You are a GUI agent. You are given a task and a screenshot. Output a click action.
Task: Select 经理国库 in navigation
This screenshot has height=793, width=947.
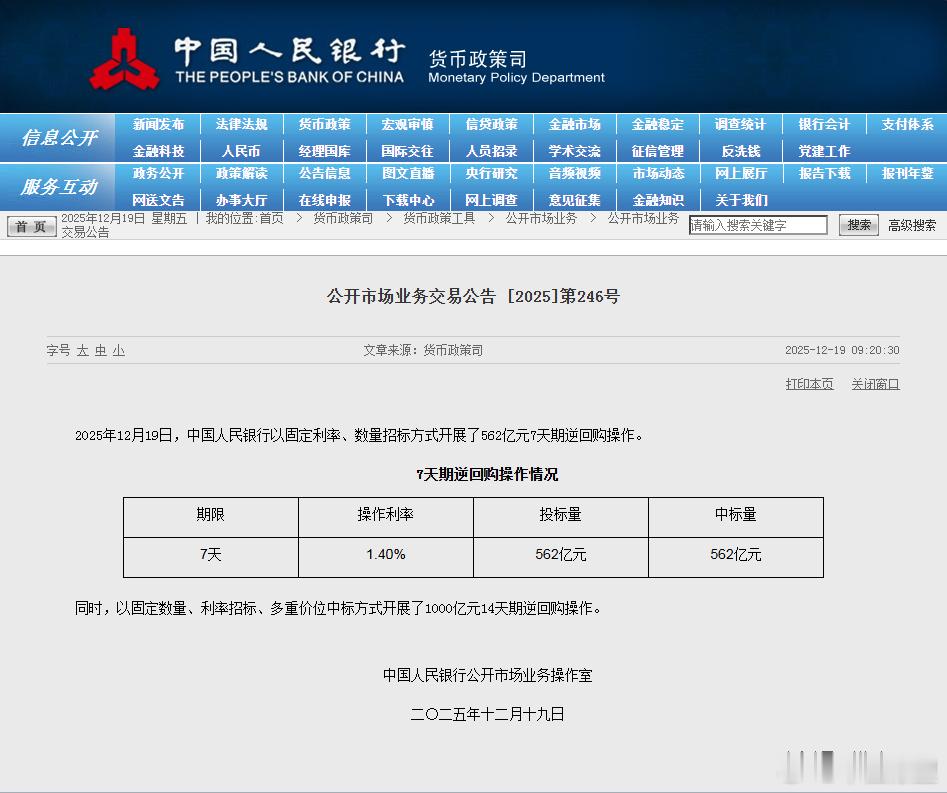point(325,151)
